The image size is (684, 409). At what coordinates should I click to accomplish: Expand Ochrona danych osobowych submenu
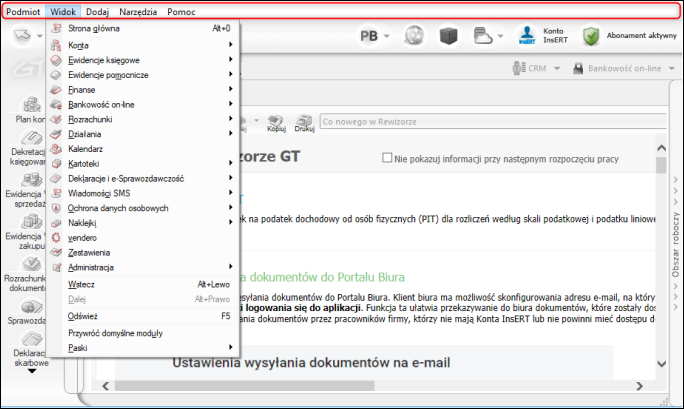tap(230, 208)
